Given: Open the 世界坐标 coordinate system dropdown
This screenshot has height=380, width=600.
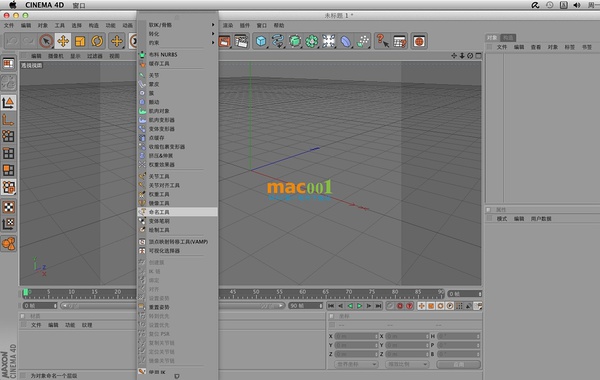Looking at the screenshot, I should click(356, 364).
